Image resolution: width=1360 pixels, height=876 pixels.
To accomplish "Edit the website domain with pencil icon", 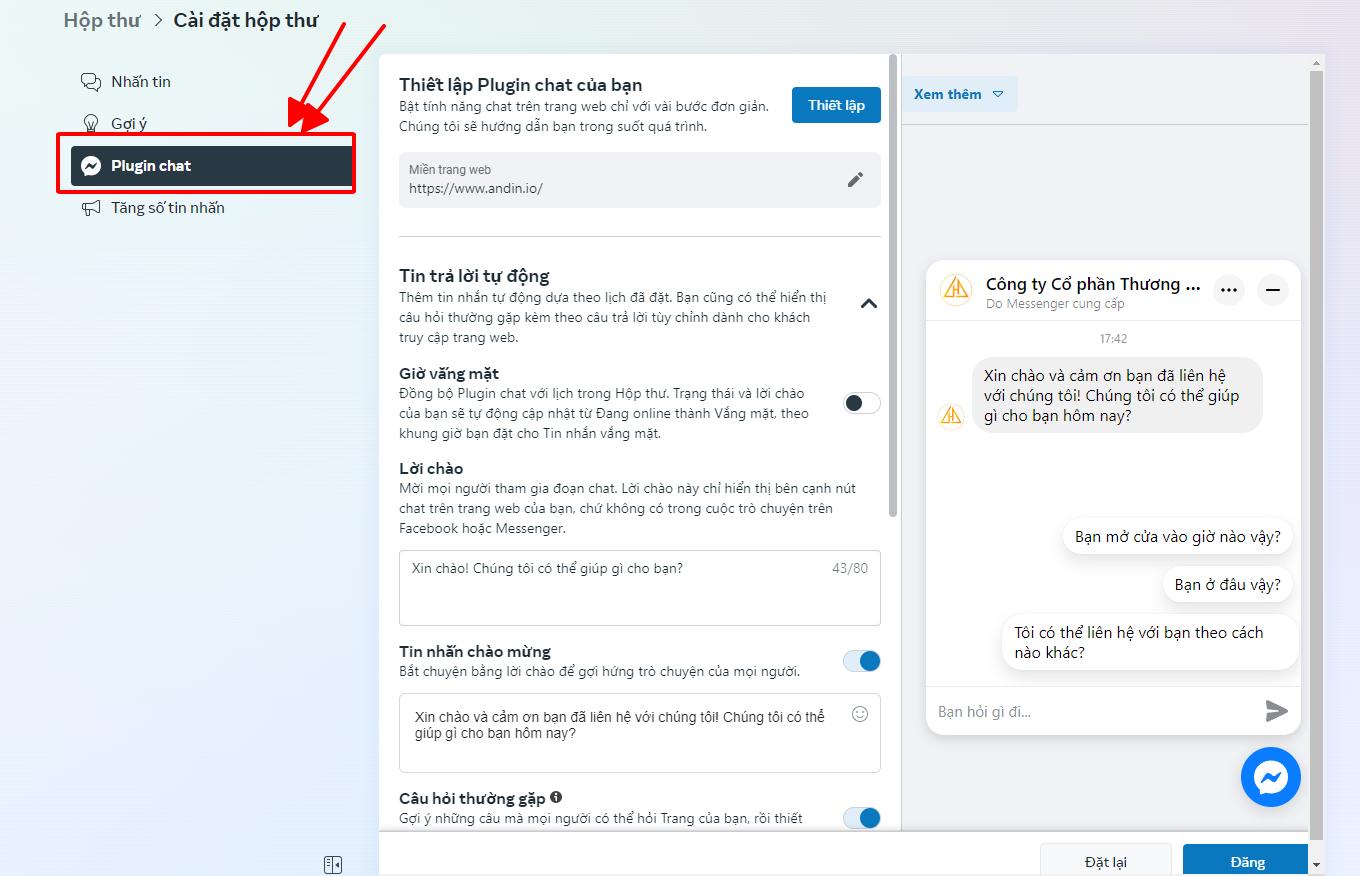I will pos(856,179).
